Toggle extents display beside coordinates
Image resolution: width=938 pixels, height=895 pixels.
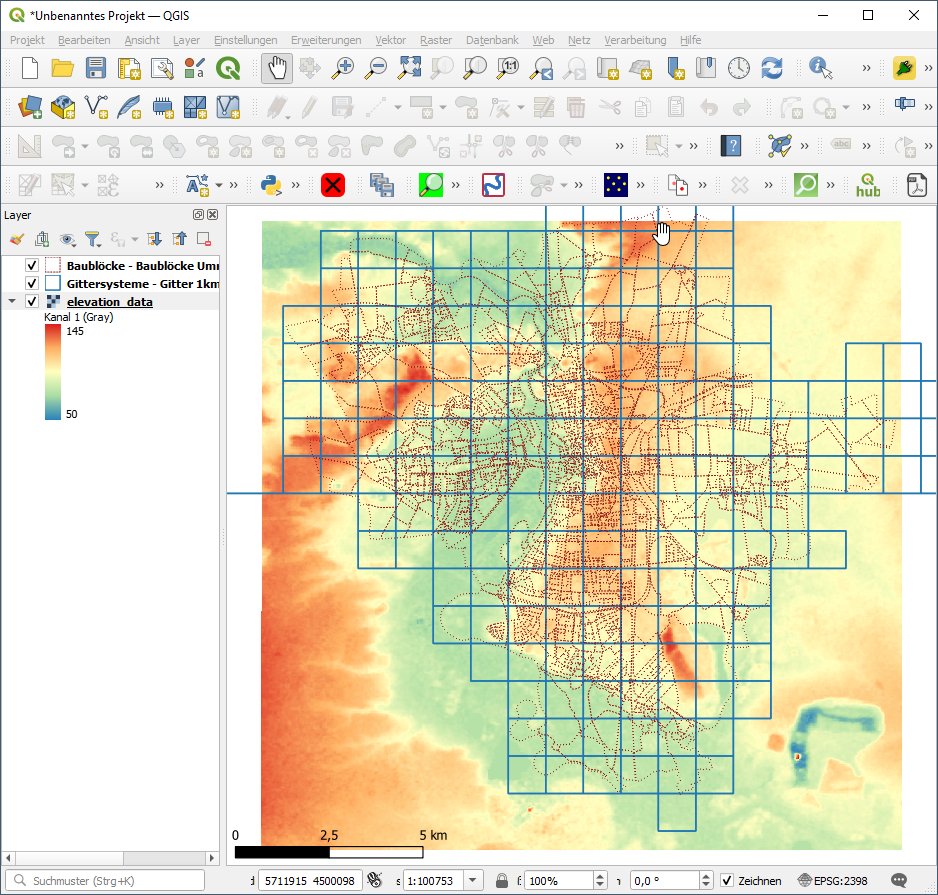click(x=374, y=880)
